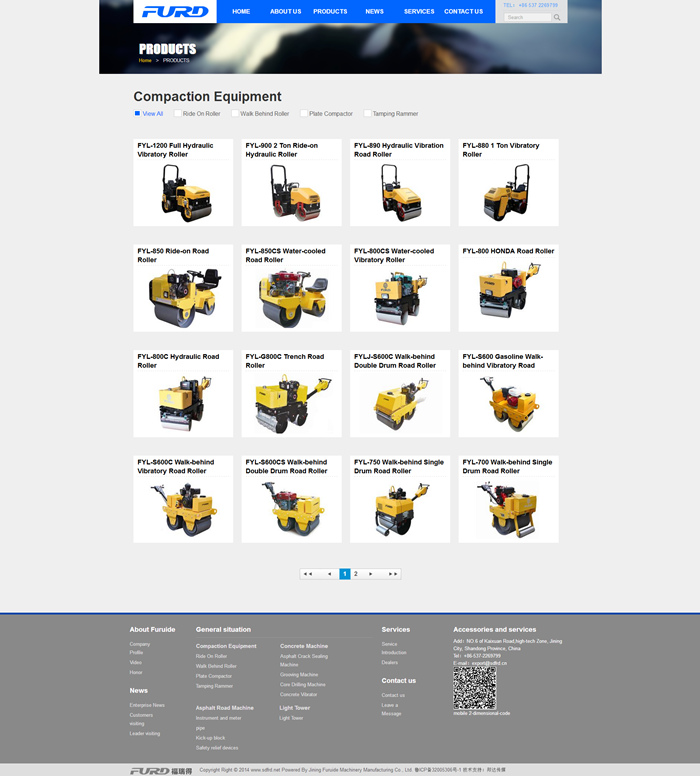Viewport: 700px width, 776px height.
Task: Open footer Ride On Roller link
Action: pyautogui.click(x=211, y=656)
